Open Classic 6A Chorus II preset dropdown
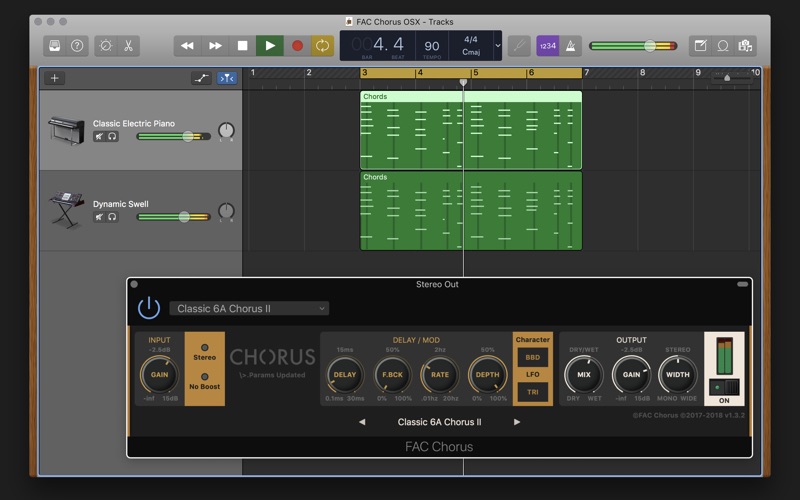 pos(249,308)
